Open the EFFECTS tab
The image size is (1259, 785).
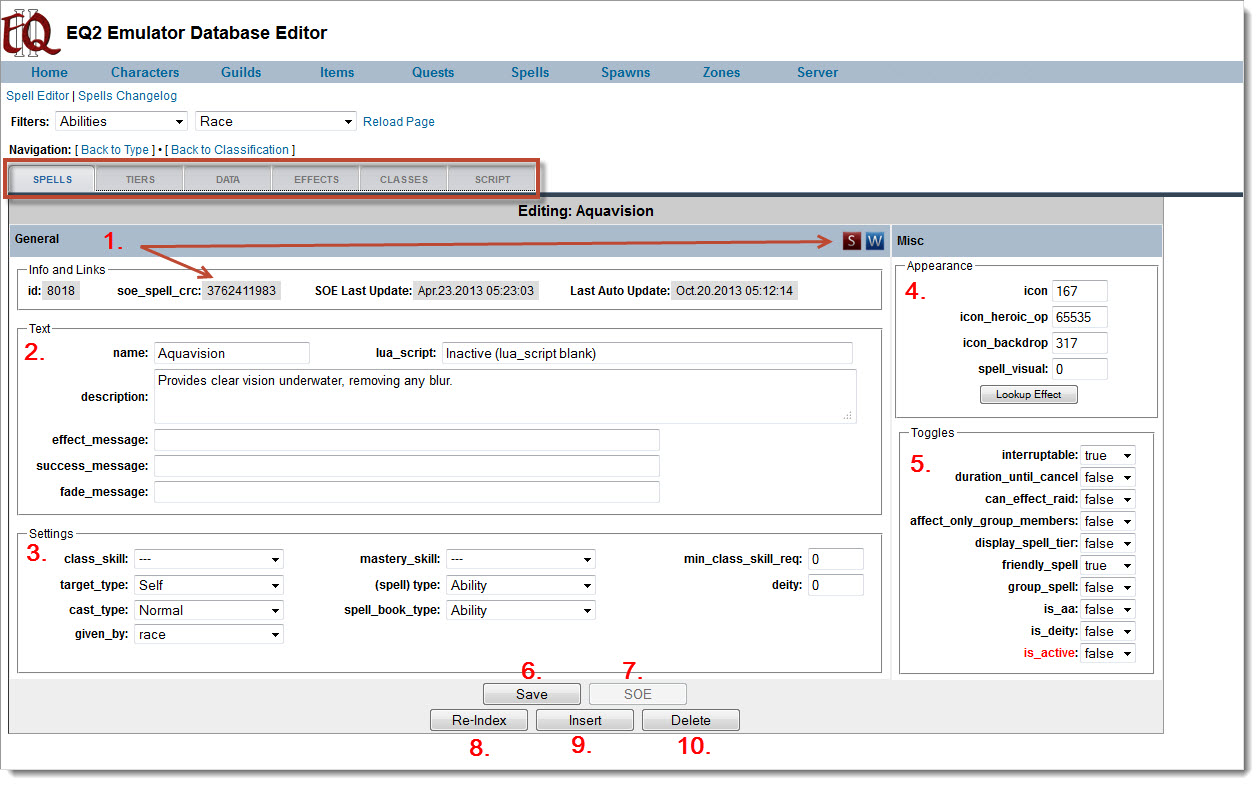(x=316, y=180)
